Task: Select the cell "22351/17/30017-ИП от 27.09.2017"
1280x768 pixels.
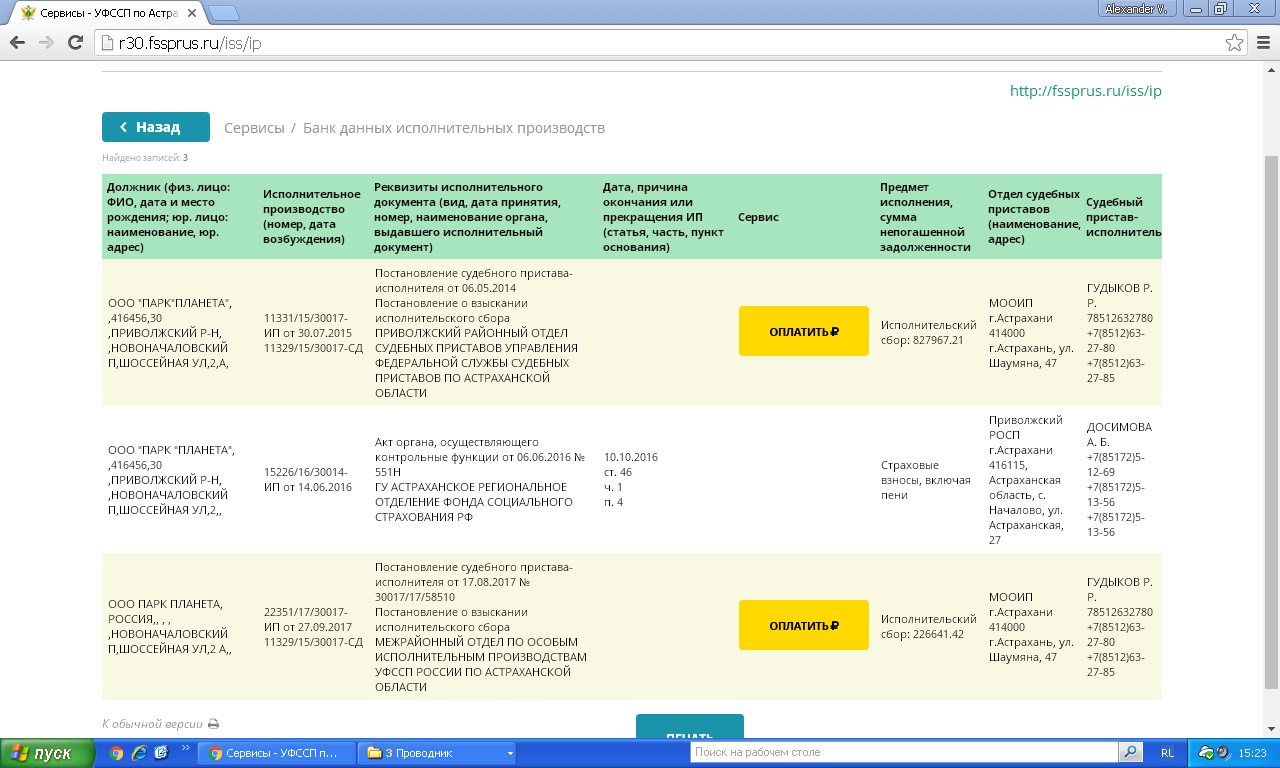Action: (312, 626)
